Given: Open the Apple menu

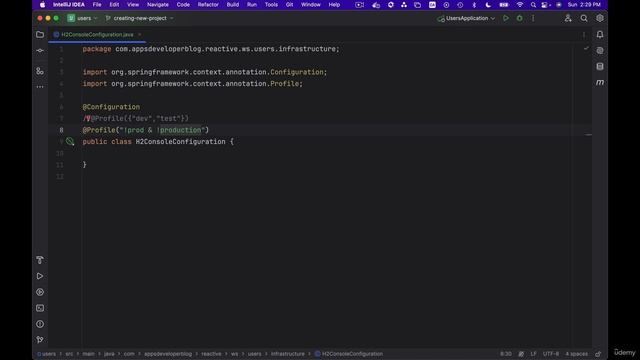Looking at the screenshot, I should click(42, 5).
